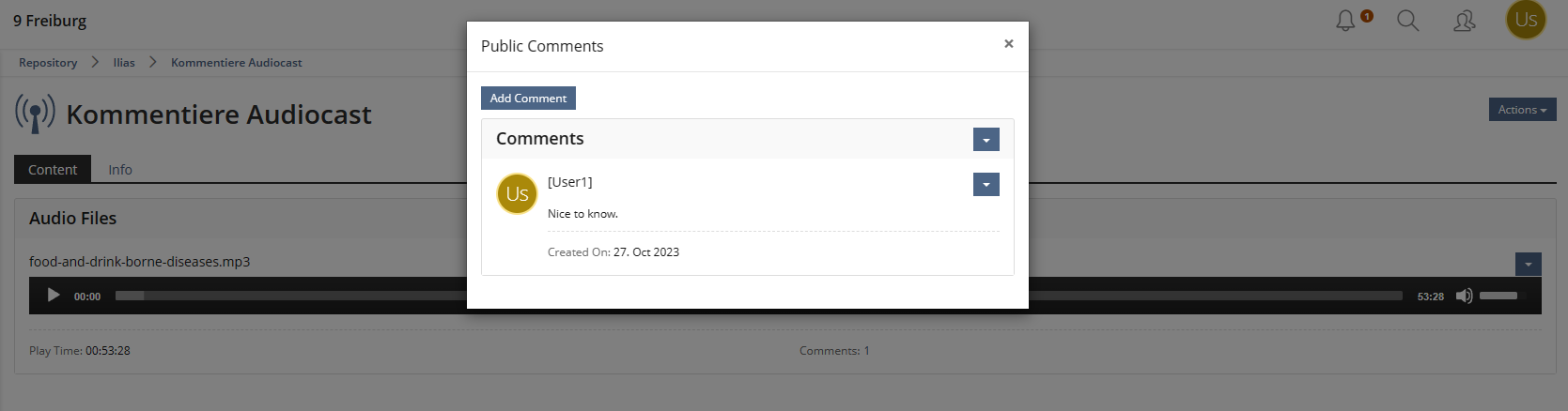Click User1's avatar in the comment

tap(517, 193)
